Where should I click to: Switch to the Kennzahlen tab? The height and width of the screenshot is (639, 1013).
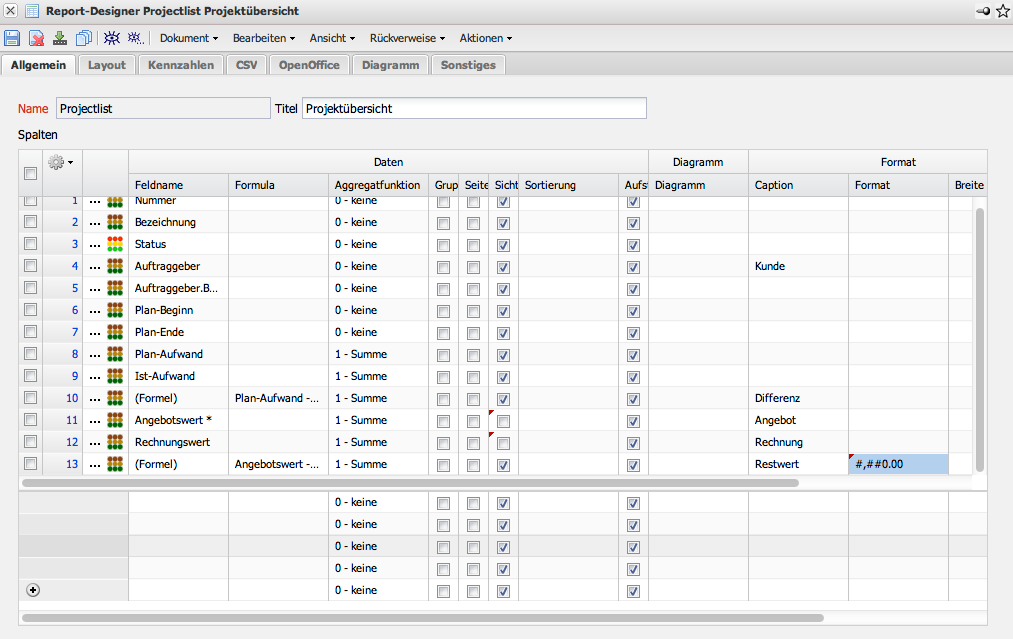tap(180, 65)
